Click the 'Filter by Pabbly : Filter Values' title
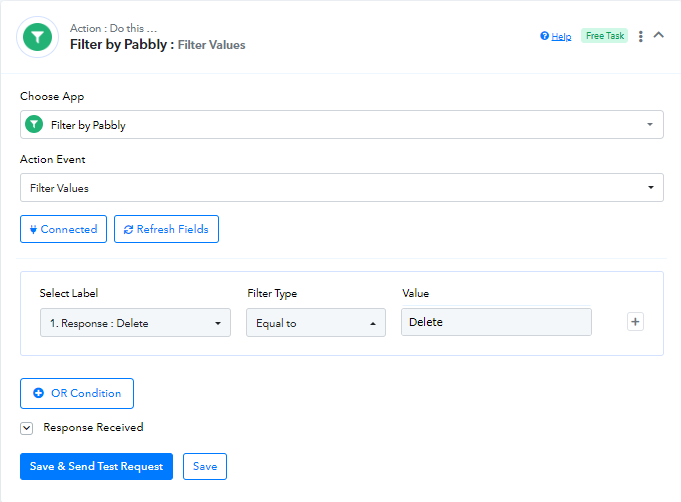This screenshot has height=502, width=681. [x=158, y=45]
